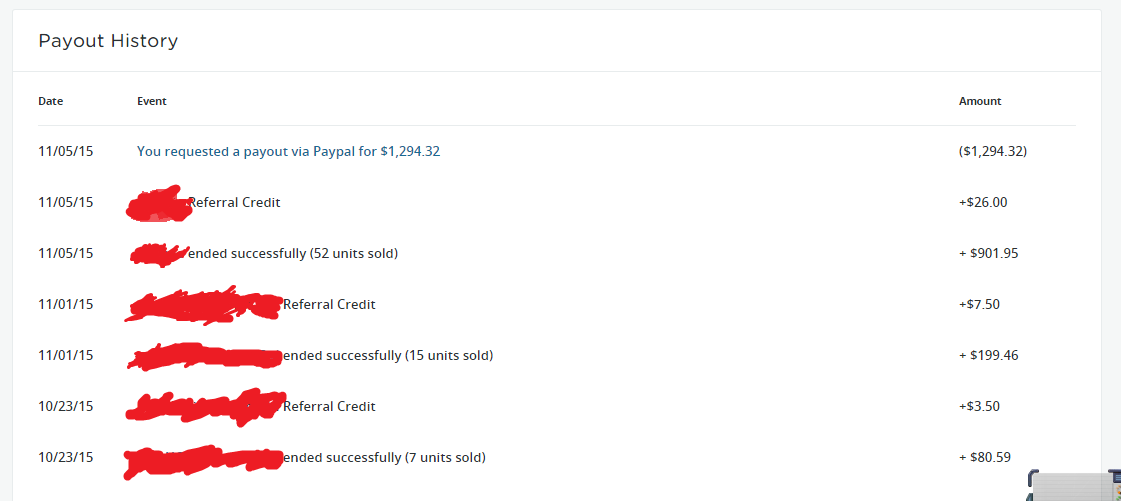Sort by the Amount column header

click(x=979, y=101)
